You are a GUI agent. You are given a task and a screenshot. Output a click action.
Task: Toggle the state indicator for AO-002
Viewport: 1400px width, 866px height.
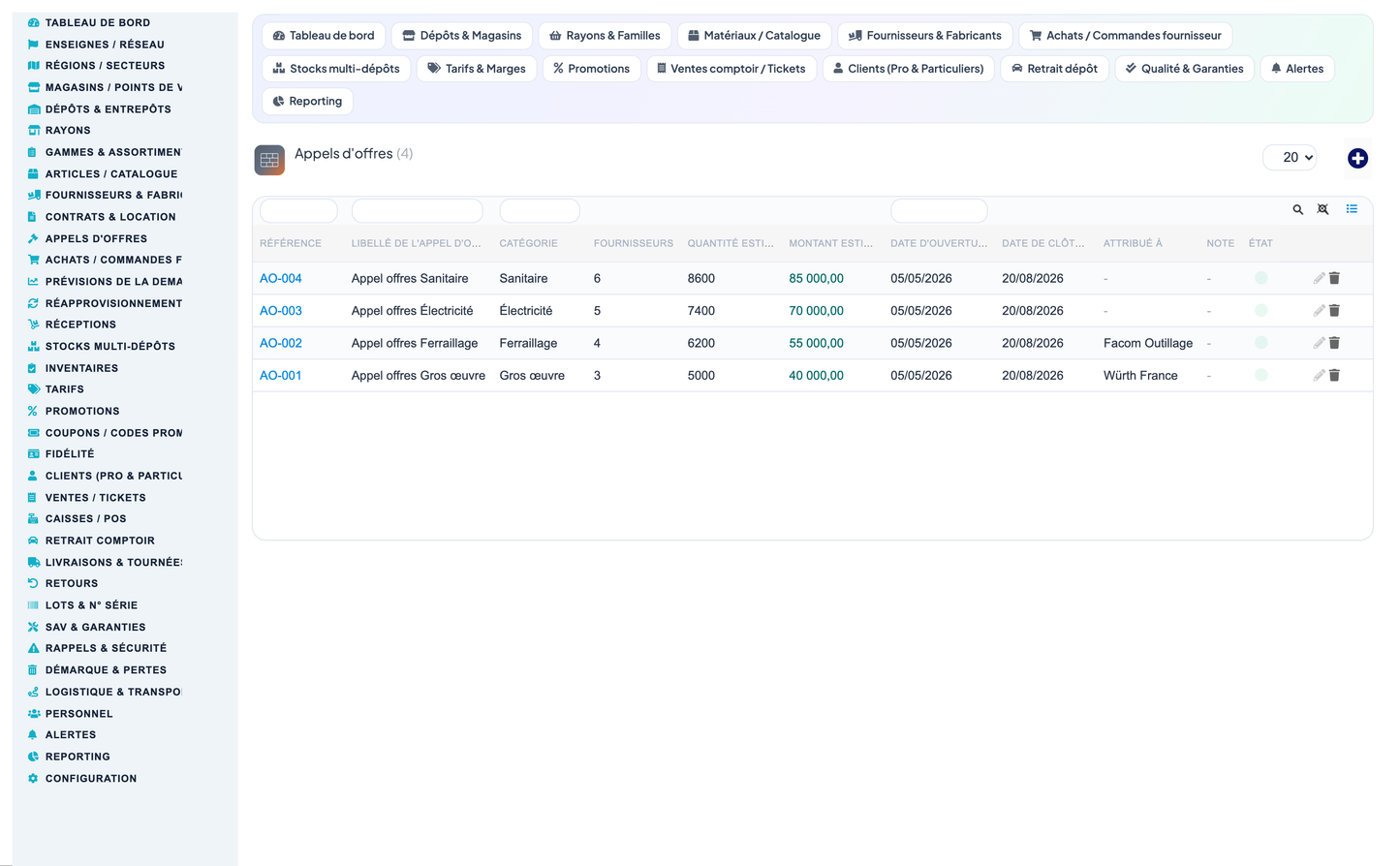click(x=1260, y=343)
